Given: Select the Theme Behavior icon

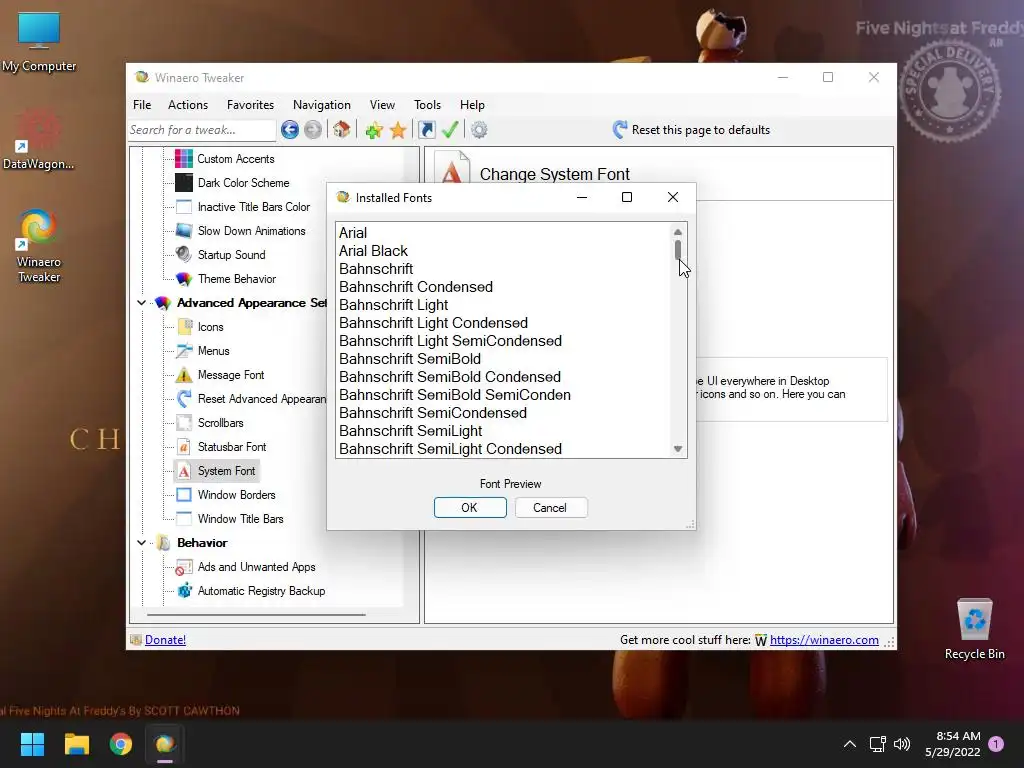Looking at the screenshot, I should (184, 279).
